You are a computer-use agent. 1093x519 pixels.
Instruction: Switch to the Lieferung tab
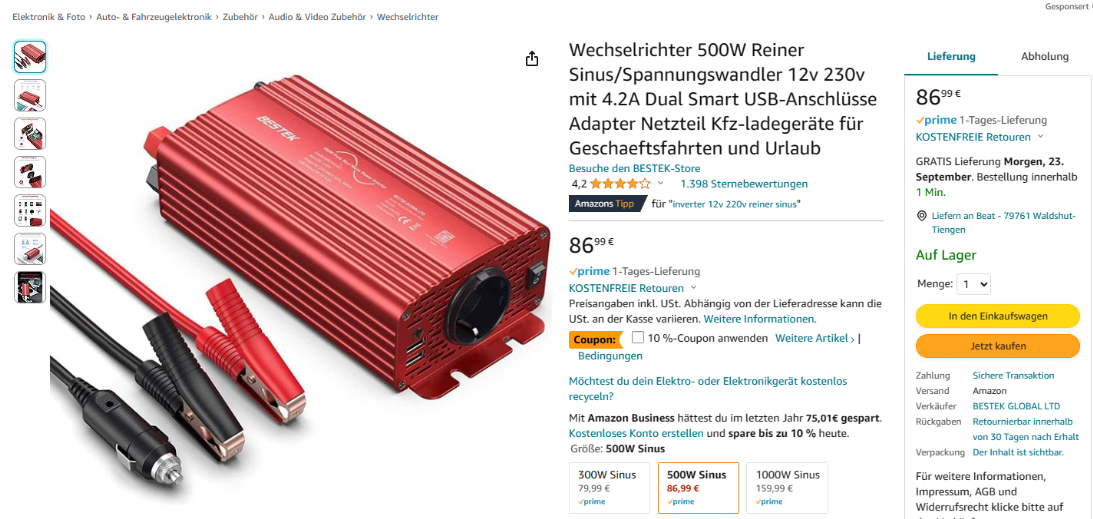coord(951,56)
